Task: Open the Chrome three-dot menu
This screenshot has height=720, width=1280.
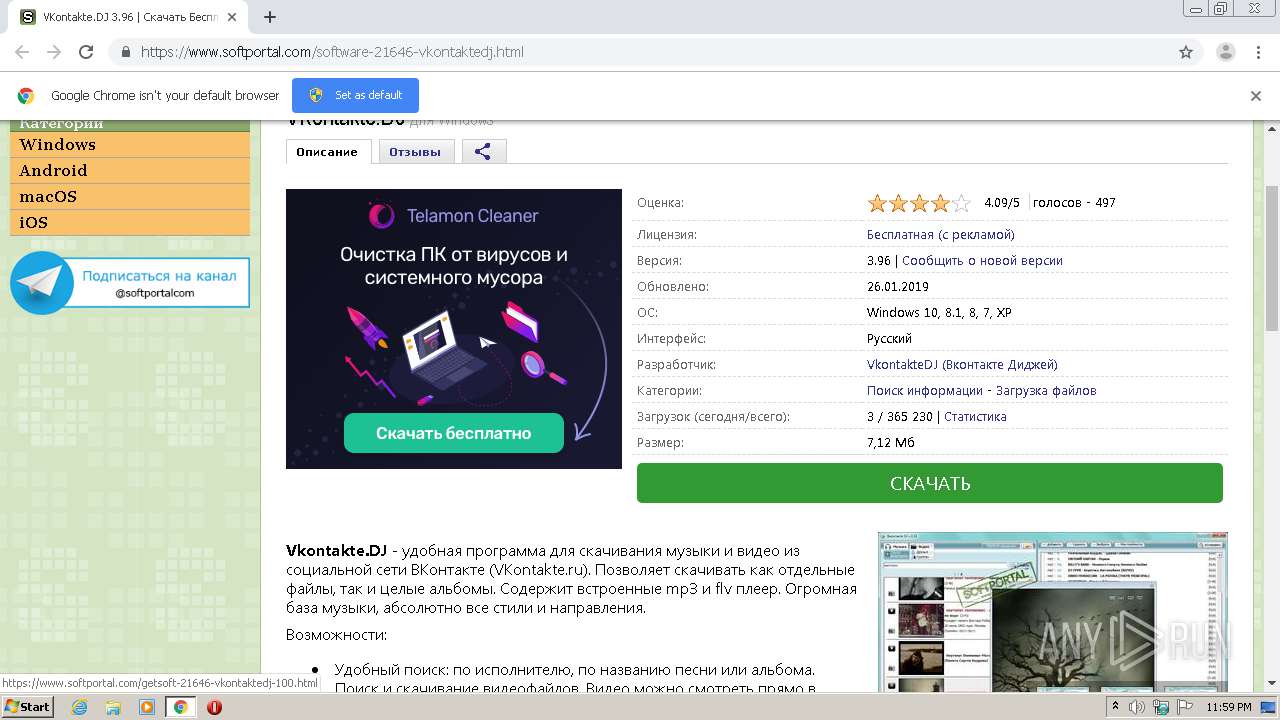Action: [1258, 52]
